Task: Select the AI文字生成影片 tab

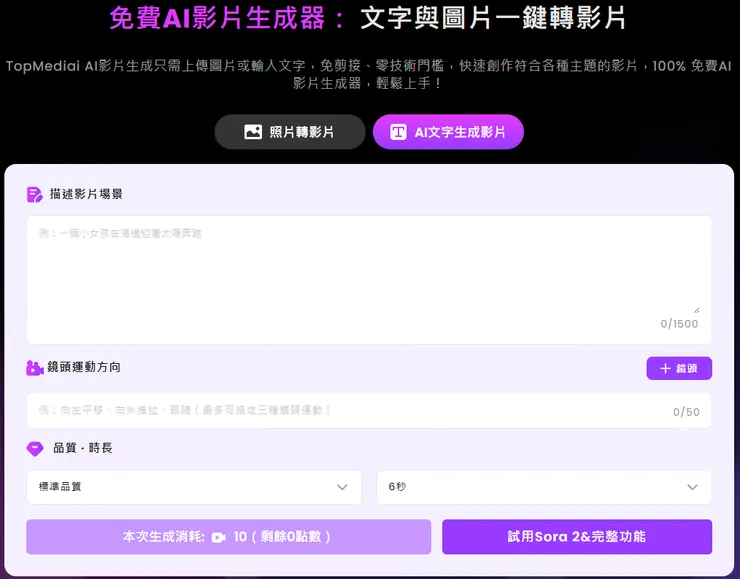Action: coord(448,132)
